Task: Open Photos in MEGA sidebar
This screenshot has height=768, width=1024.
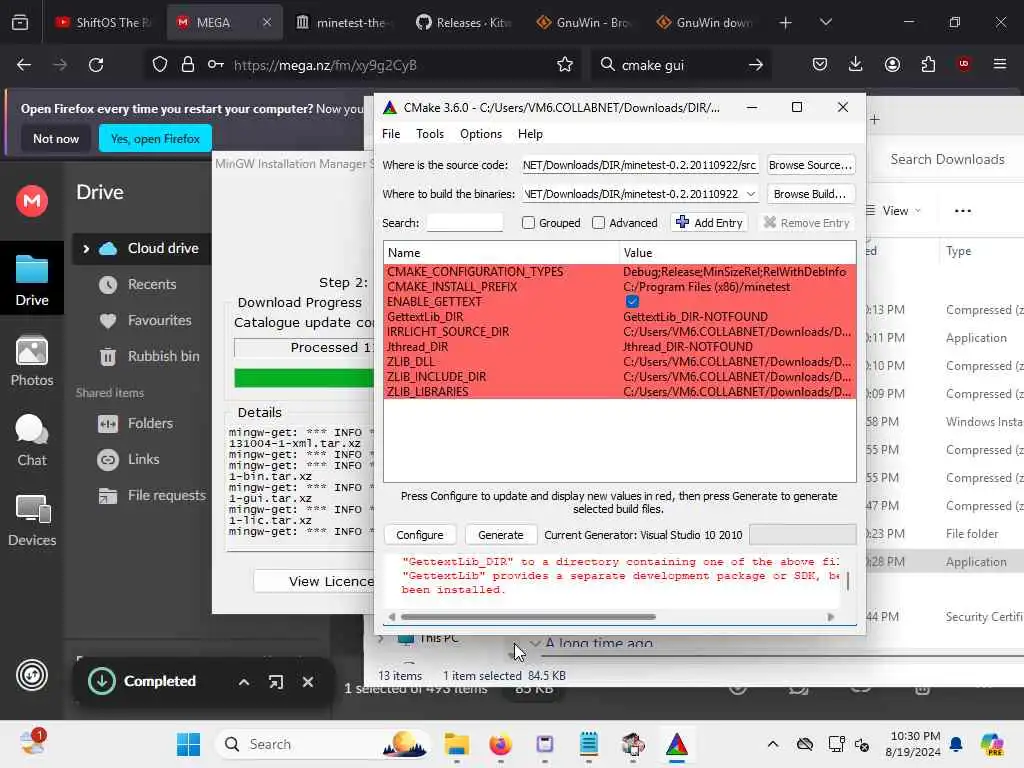Action: click(32, 361)
